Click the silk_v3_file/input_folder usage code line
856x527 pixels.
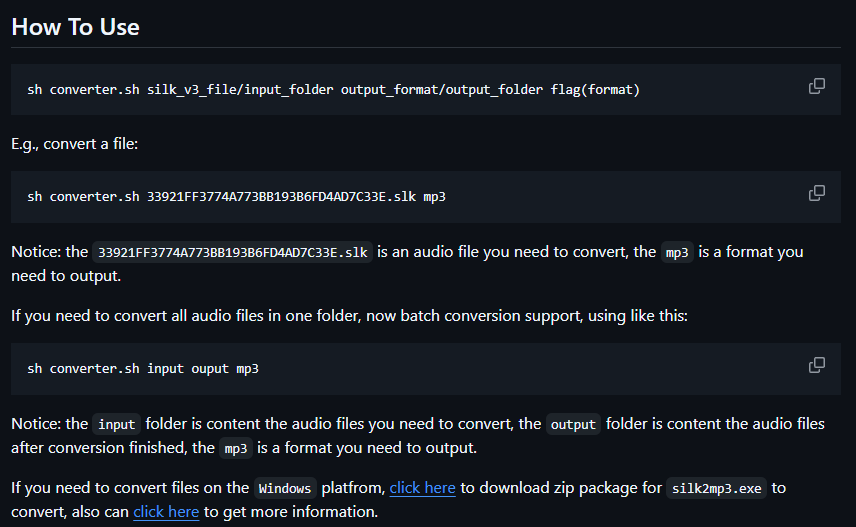[x=334, y=90]
